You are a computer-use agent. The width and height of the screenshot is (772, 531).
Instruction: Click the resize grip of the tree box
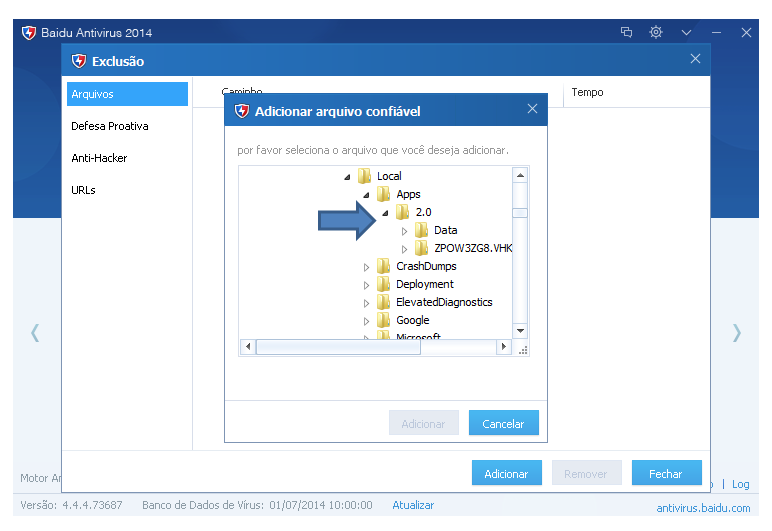click(x=522, y=349)
